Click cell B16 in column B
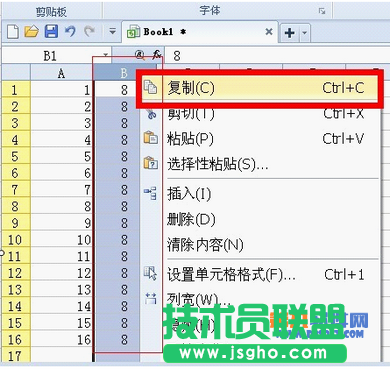 (x=117, y=339)
